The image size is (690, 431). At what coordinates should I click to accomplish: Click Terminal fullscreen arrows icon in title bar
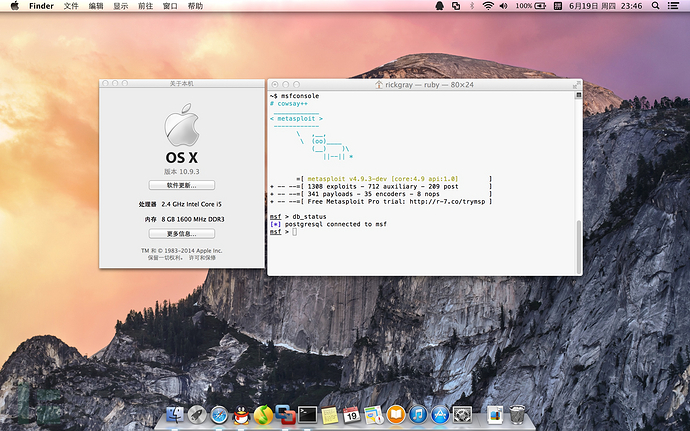576,85
